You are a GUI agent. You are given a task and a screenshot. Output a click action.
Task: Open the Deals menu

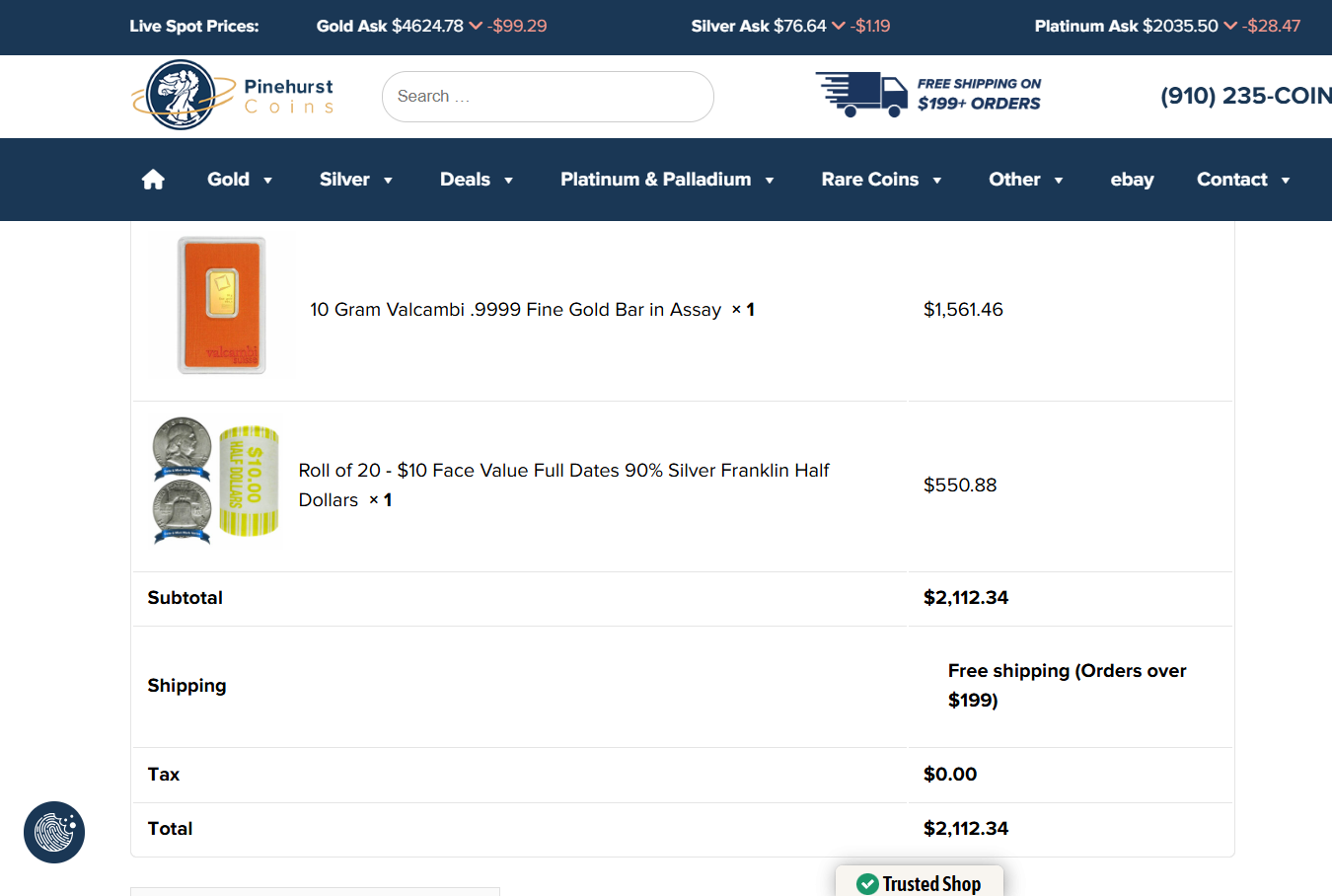pos(477,180)
